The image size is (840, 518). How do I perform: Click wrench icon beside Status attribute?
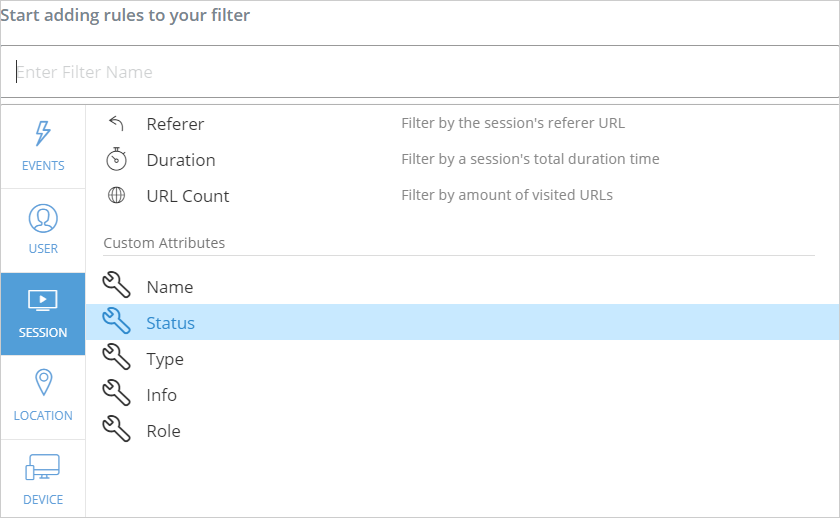click(x=117, y=323)
